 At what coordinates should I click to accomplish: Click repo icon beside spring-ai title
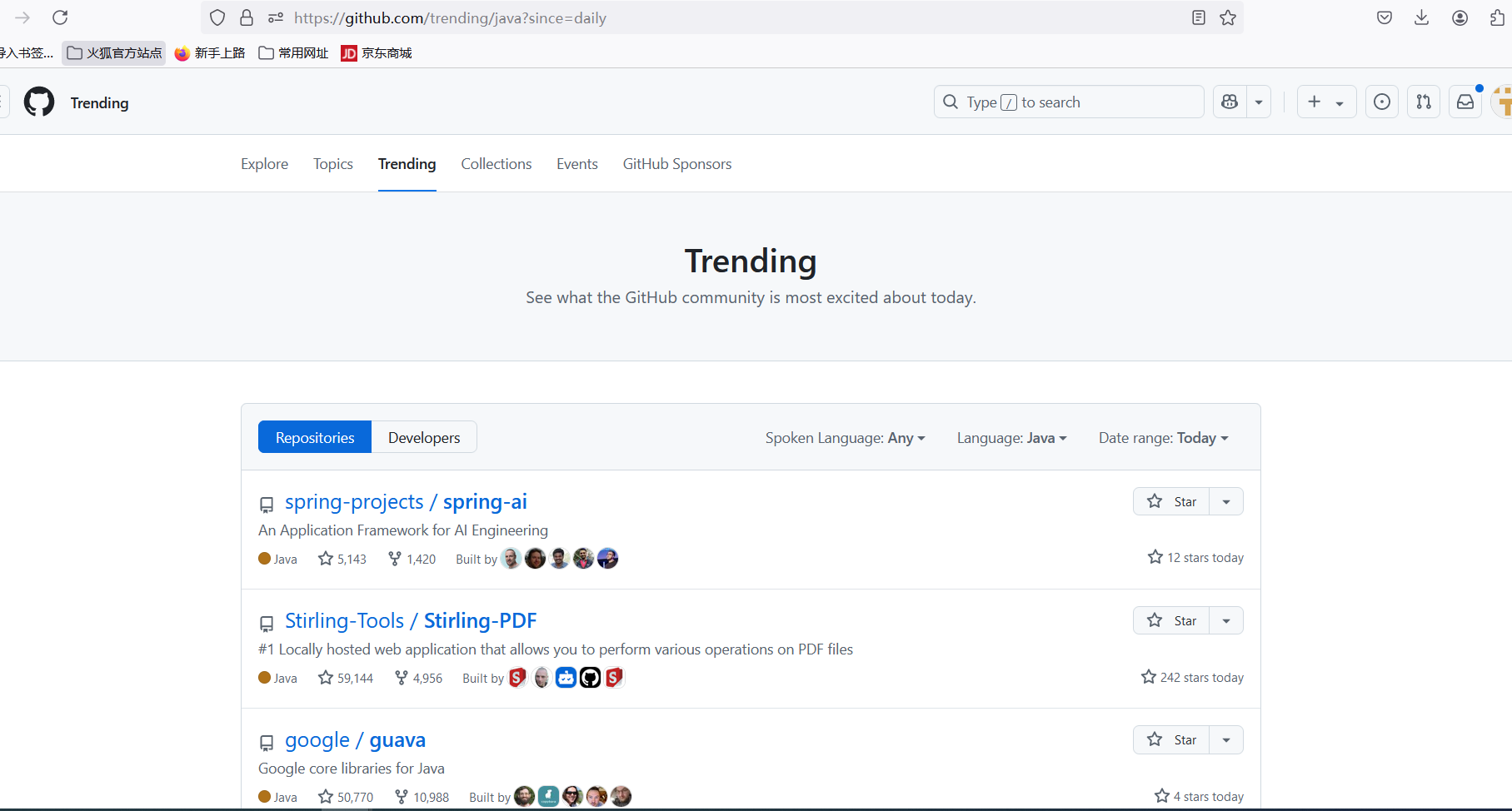pyautogui.click(x=267, y=505)
